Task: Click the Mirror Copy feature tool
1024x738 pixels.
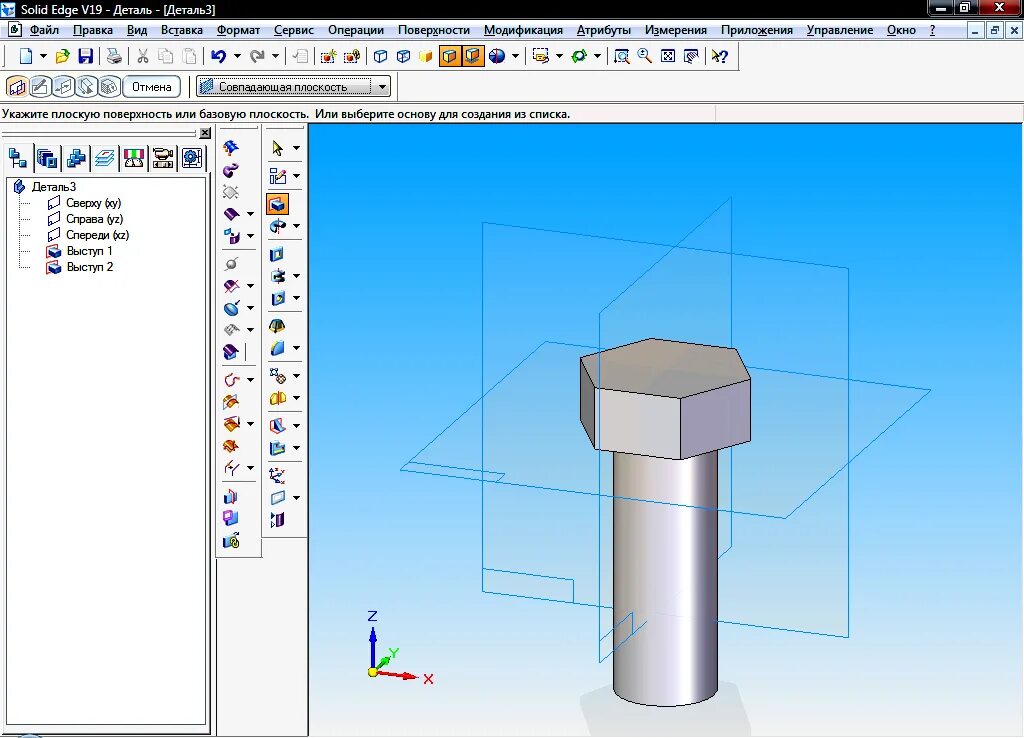Action: coord(278,398)
